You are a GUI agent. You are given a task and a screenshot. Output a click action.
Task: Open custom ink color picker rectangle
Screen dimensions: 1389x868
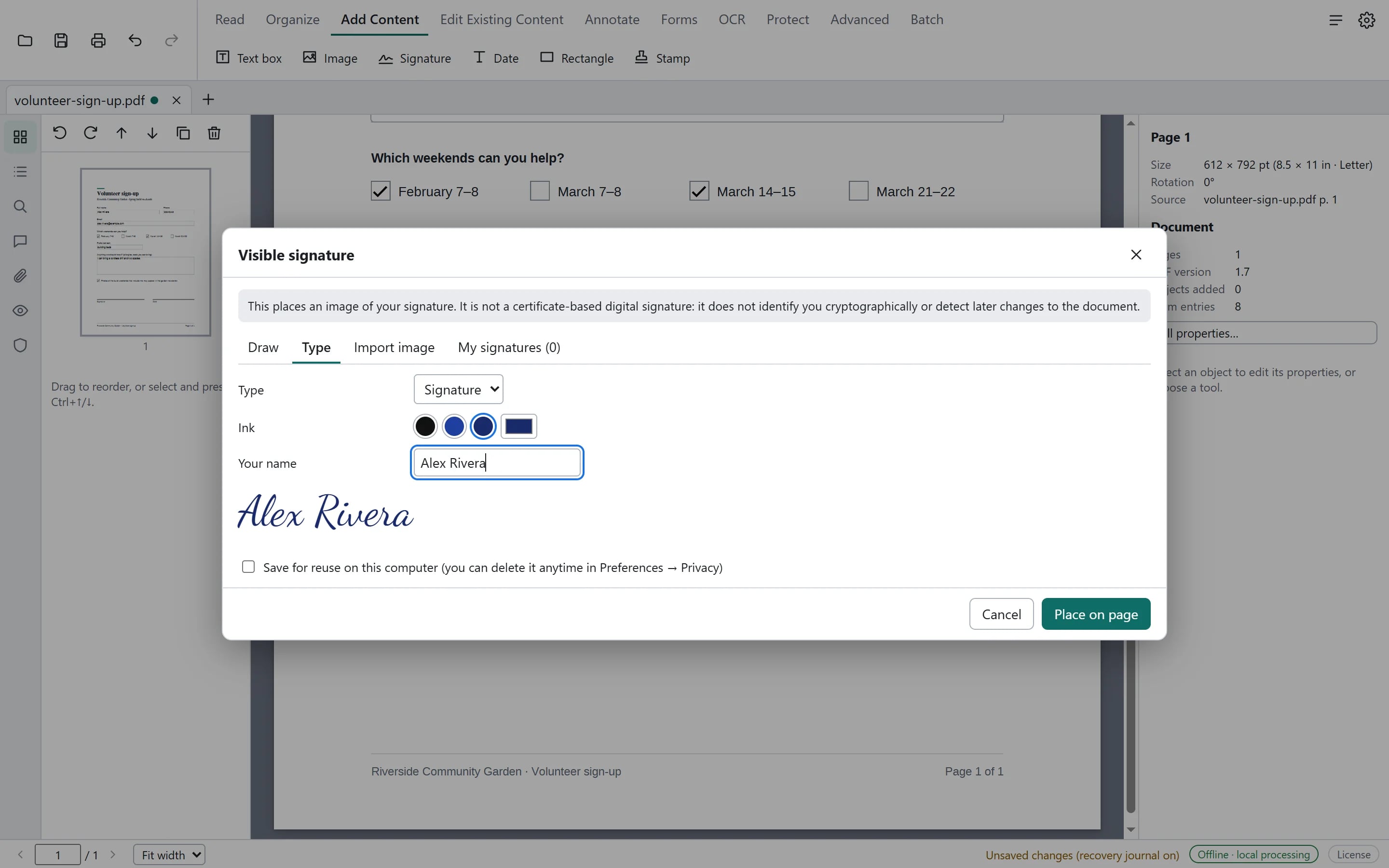519,427
